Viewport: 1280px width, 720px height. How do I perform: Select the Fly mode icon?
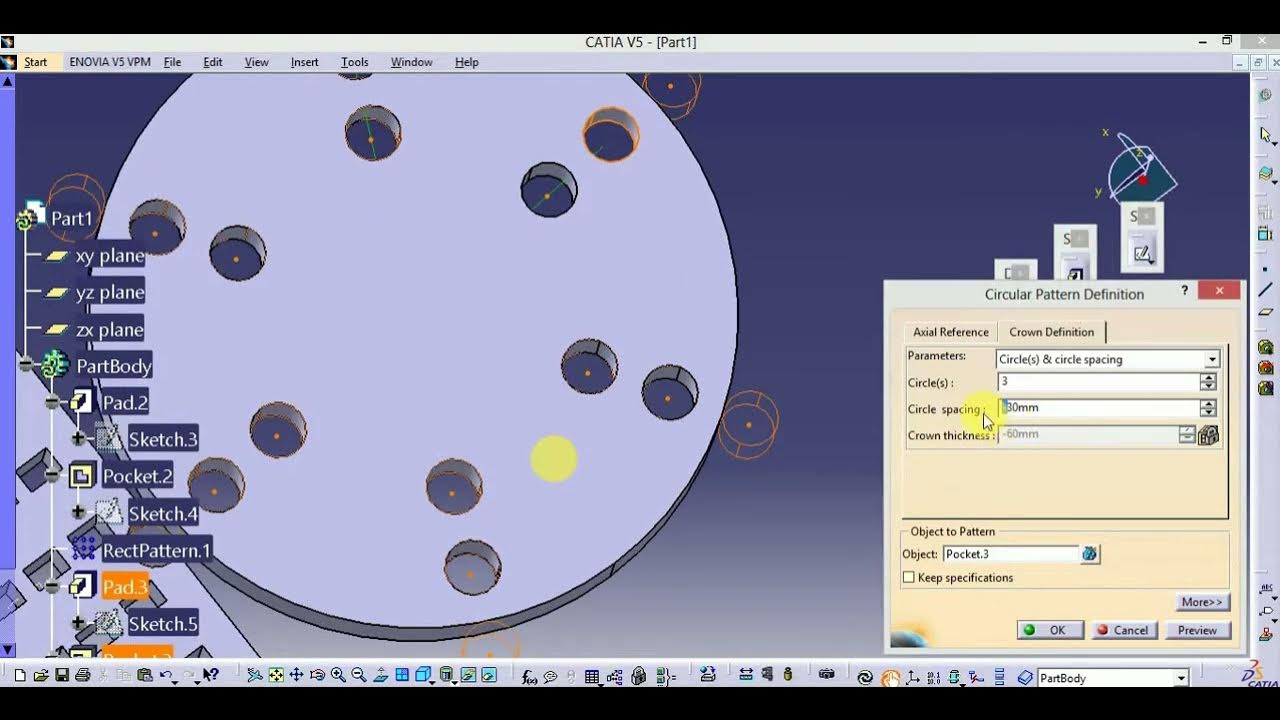click(255, 675)
